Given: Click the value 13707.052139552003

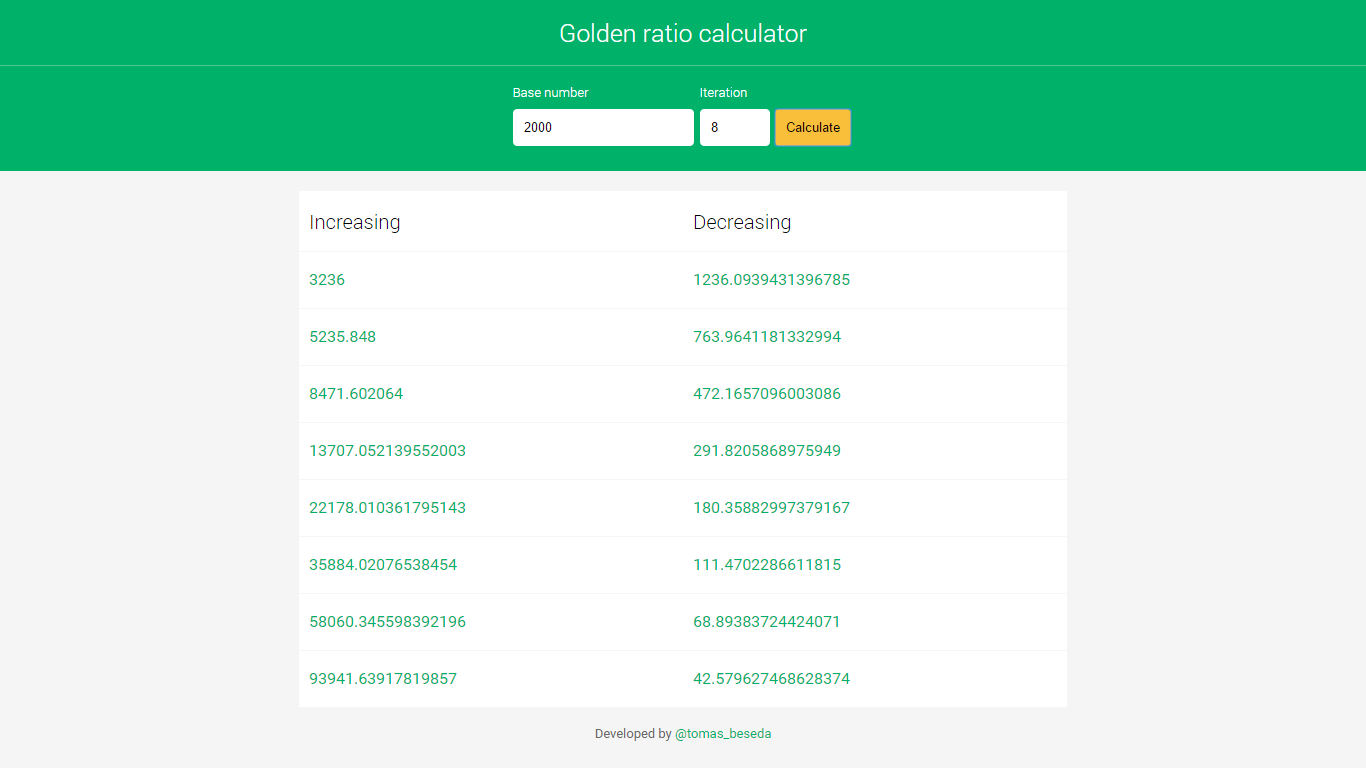Looking at the screenshot, I should [388, 451].
